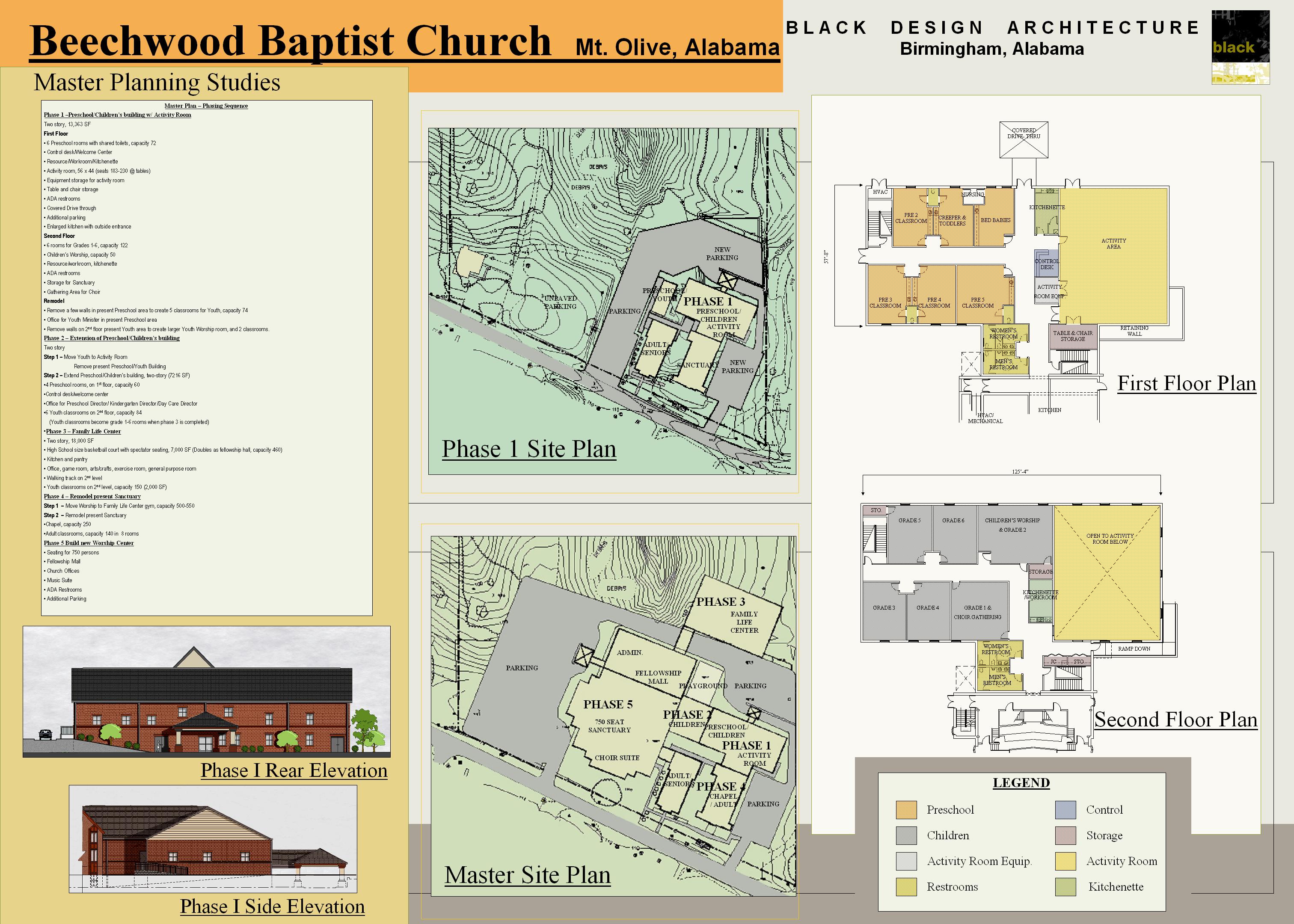This screenshot has height=924, width=1294.
Task: Toggle the Activity Room Equip. legend entry
Action: [907, 861]
